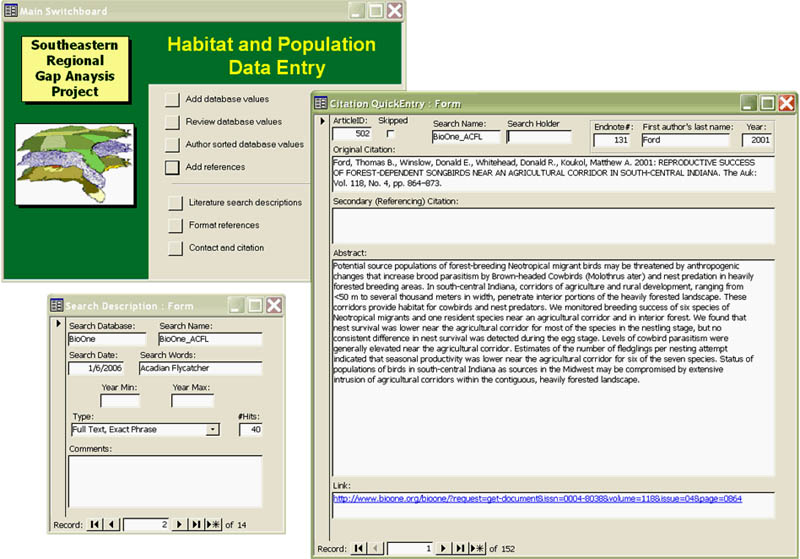Click the Search Description record number box
This screenshot has height=559, width=800.
(x=146, y=524)
